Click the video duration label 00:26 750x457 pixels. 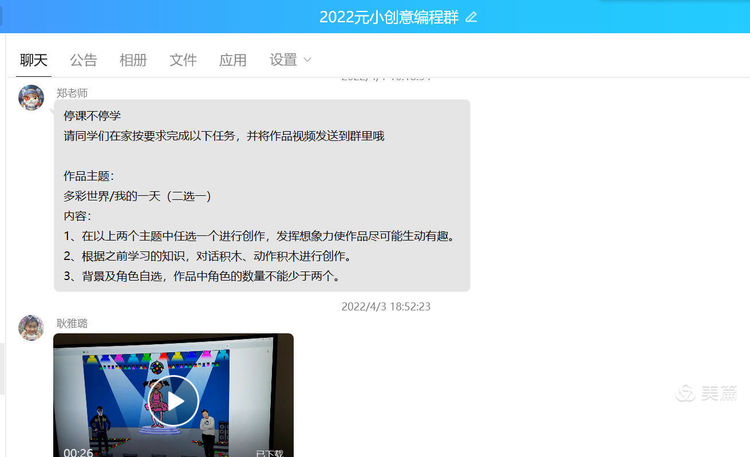[x=78, y=452]
